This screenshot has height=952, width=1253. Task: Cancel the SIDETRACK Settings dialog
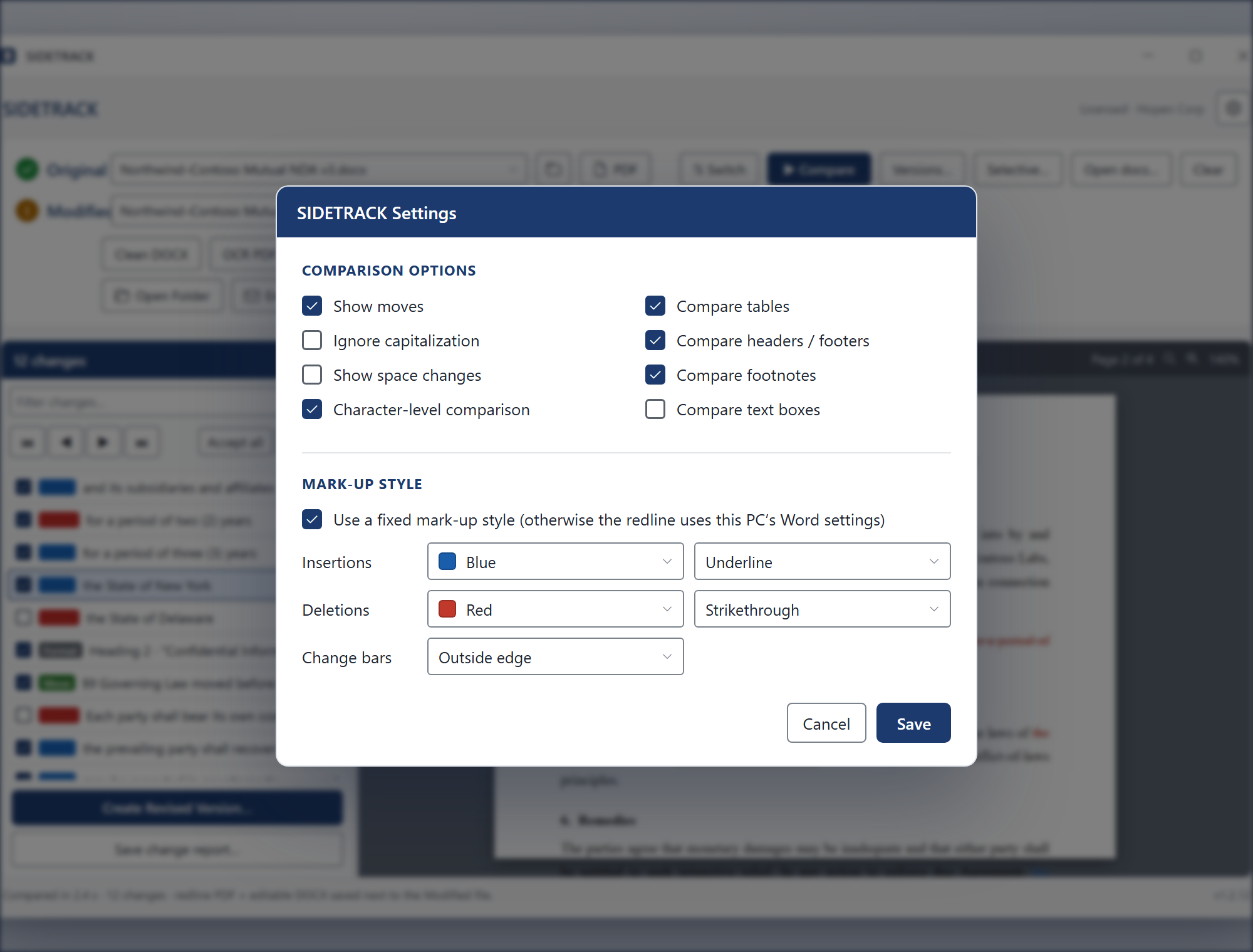(826, 723)
